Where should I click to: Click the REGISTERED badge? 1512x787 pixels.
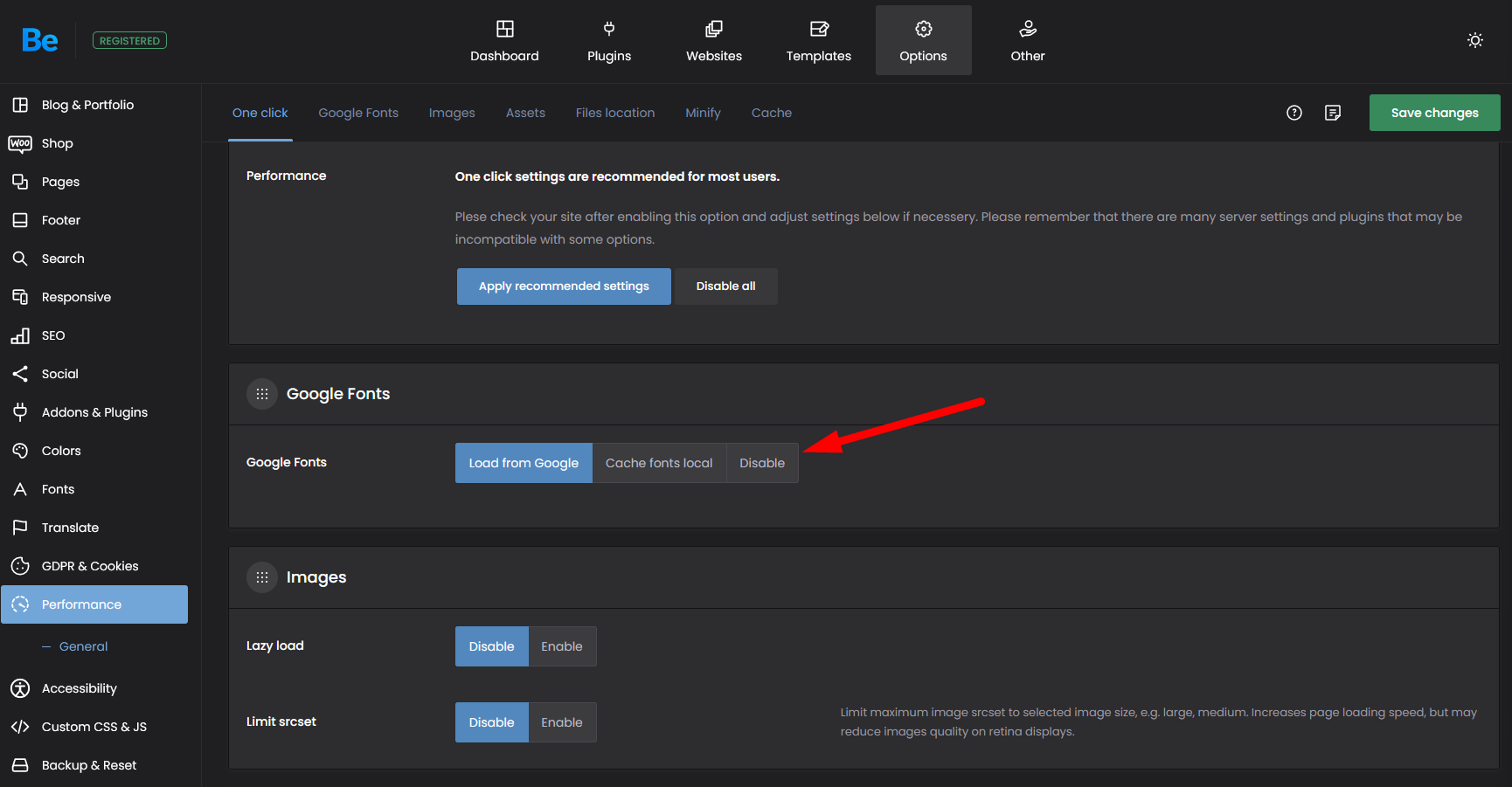click(x=129, y=40)
